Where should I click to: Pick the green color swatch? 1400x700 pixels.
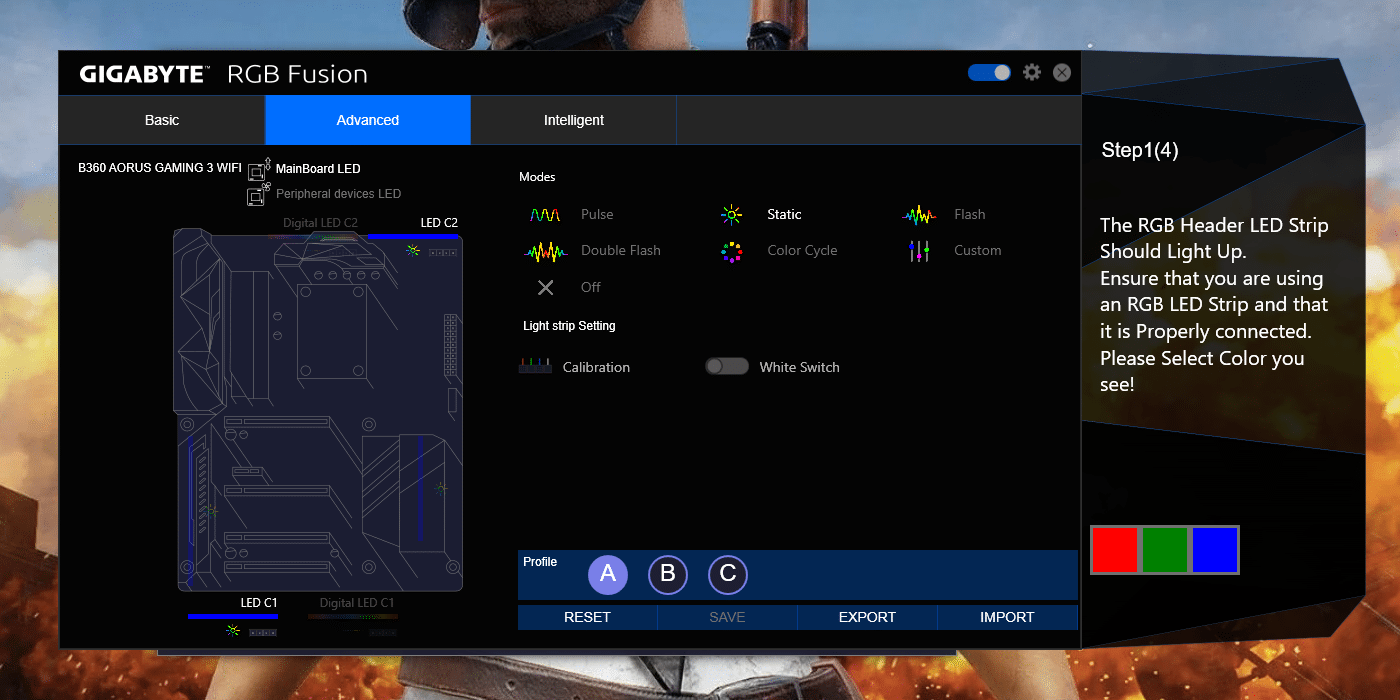click(x=1165, y=550)
